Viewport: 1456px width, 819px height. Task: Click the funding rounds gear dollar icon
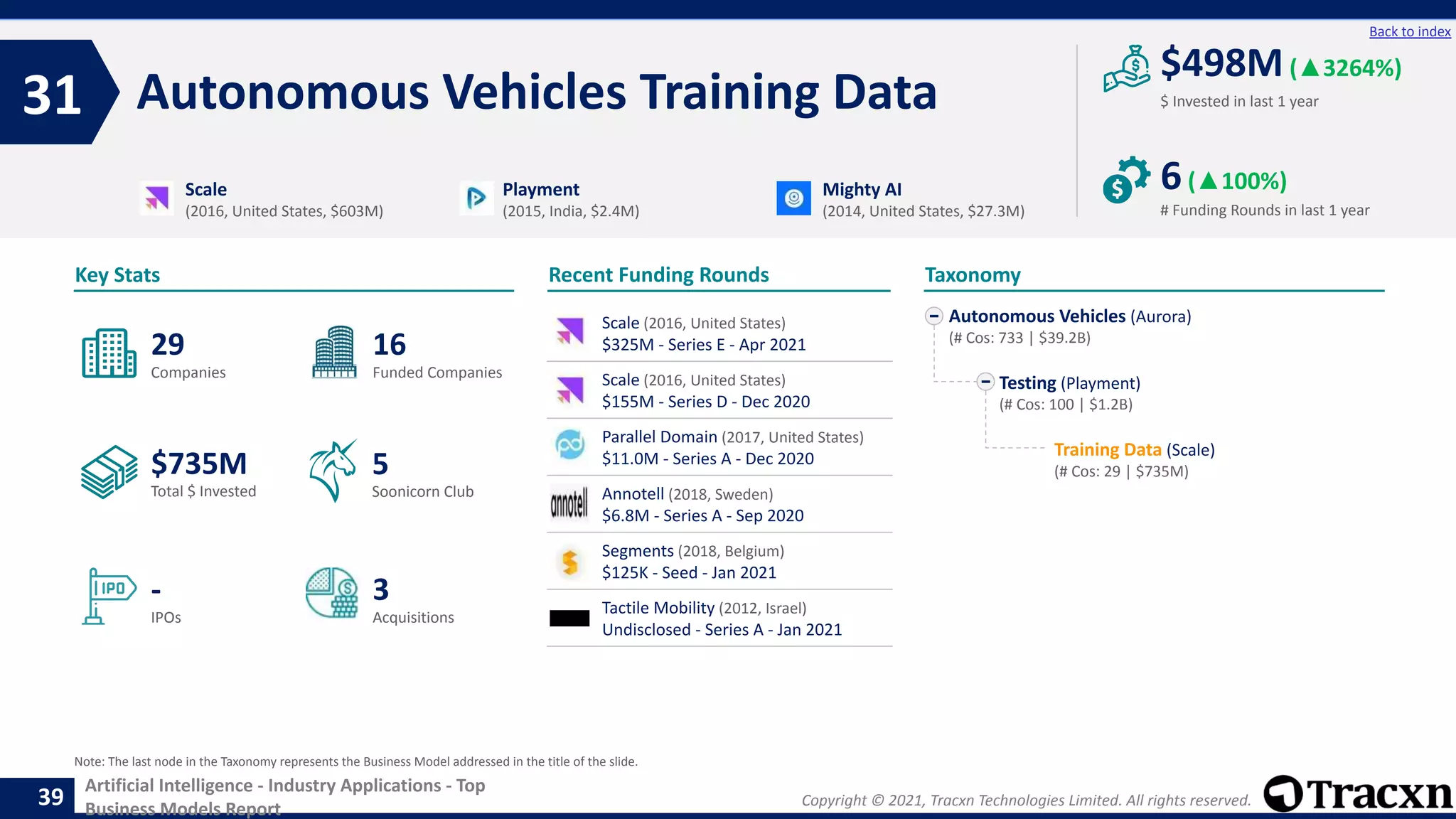(x=1126, y=180)
